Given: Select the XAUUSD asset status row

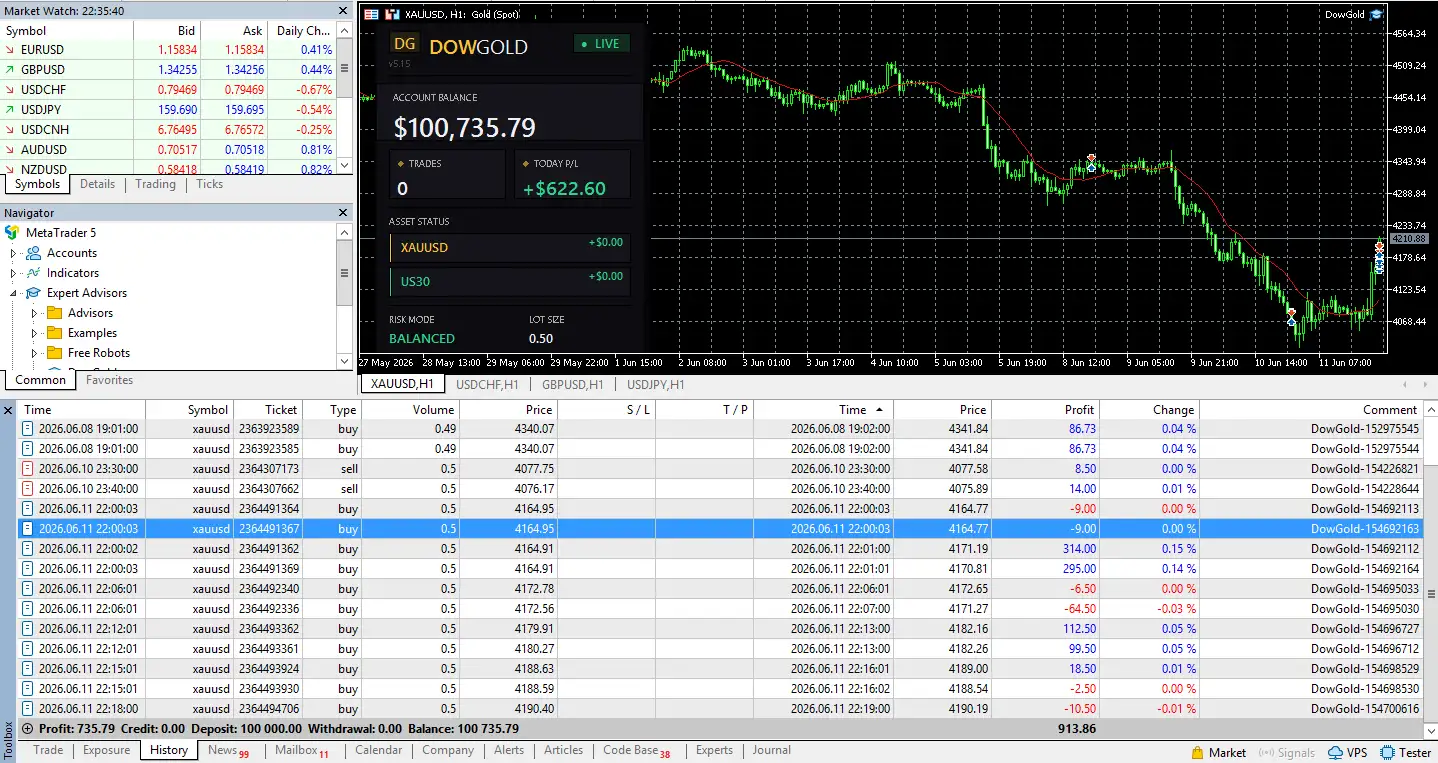Looking at the screenshot, I should pos(510,247).
